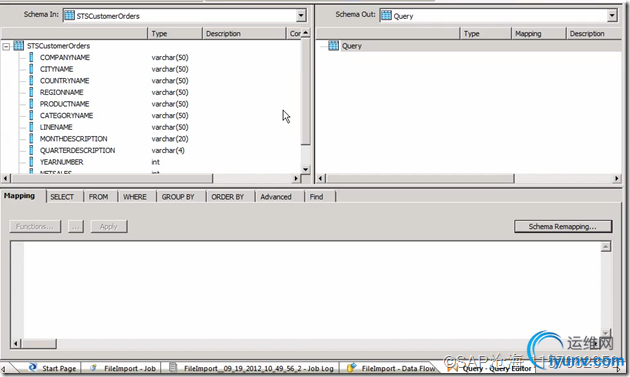Click Schema In horizontal scrollbar left arrow
630x377 pixels.
(x=5, y=178)
